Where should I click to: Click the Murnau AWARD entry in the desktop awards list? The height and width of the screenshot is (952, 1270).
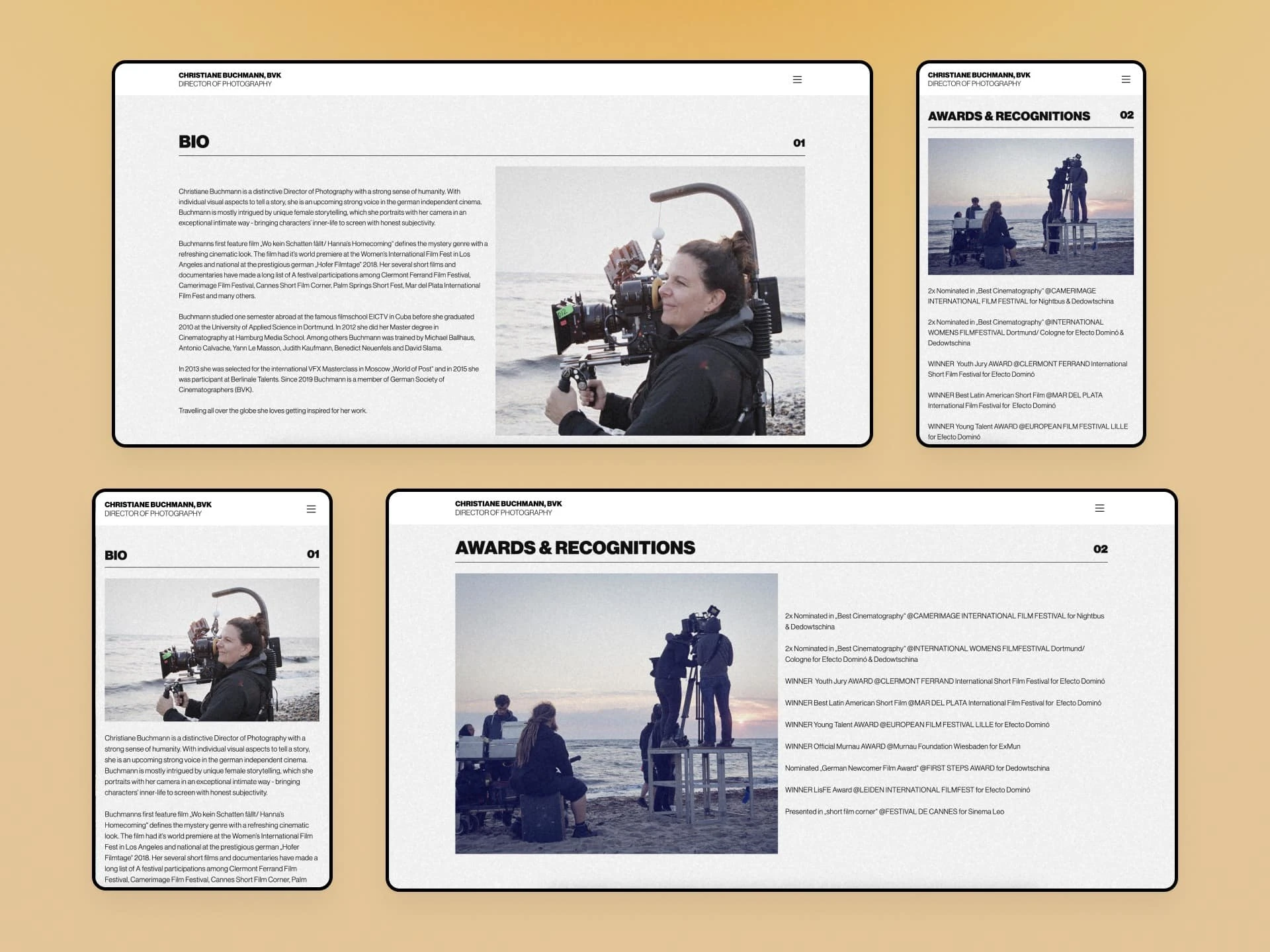pyautogui.click(x=902, y=746)
